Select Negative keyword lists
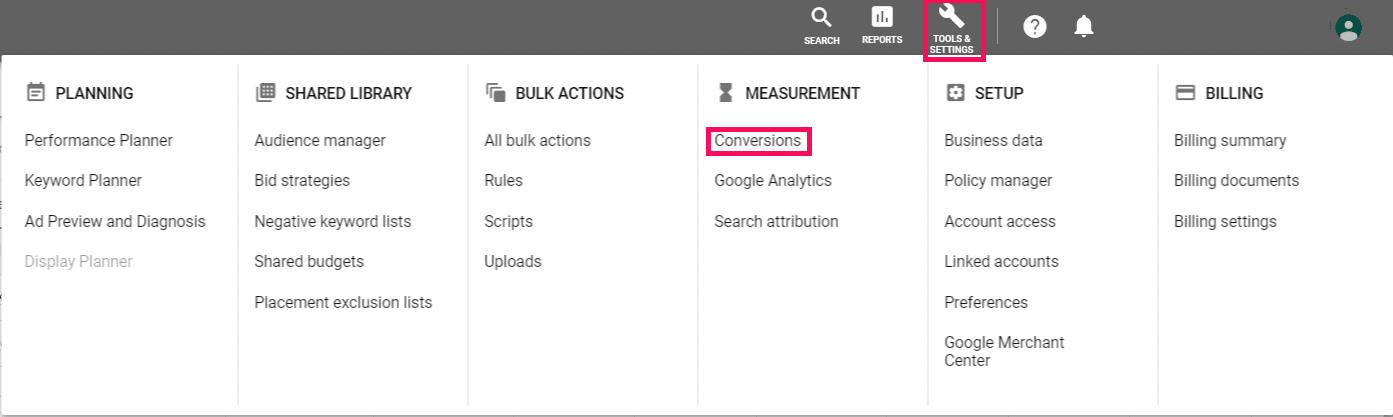Screen dimensions: 1393x417 pyautogui.click(x=333, y=222)
